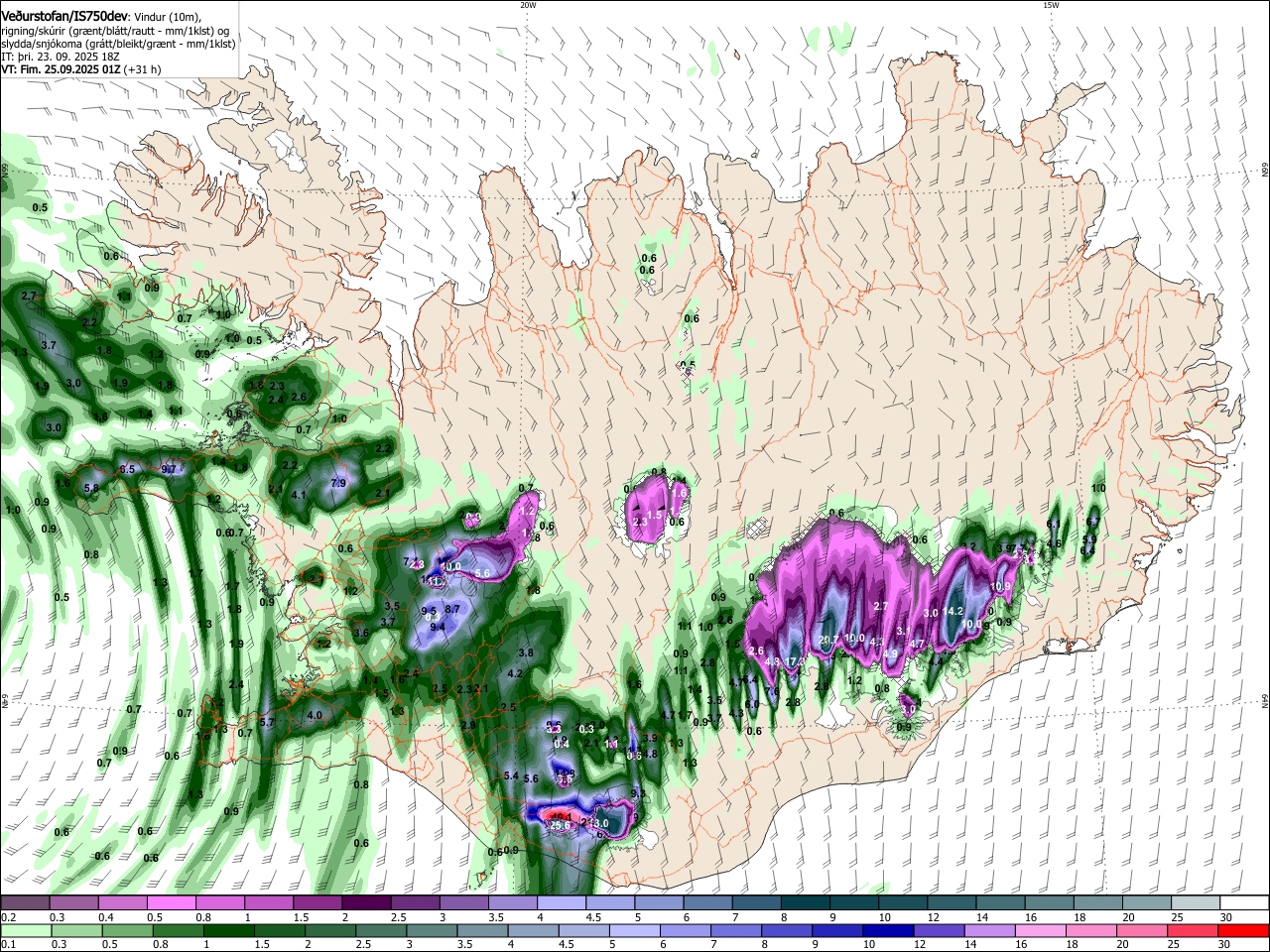Click the 15W longitude label
Image resolution: width=1270 pixels, height=952 pixels.
pos(1051,5)
